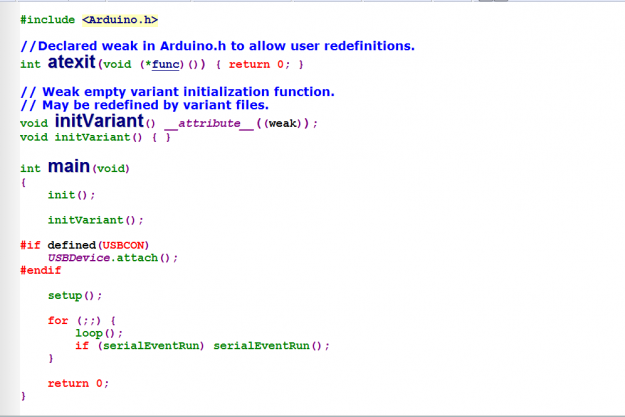Click the large main function name
625x417 pixels.
tap(69, 166)
